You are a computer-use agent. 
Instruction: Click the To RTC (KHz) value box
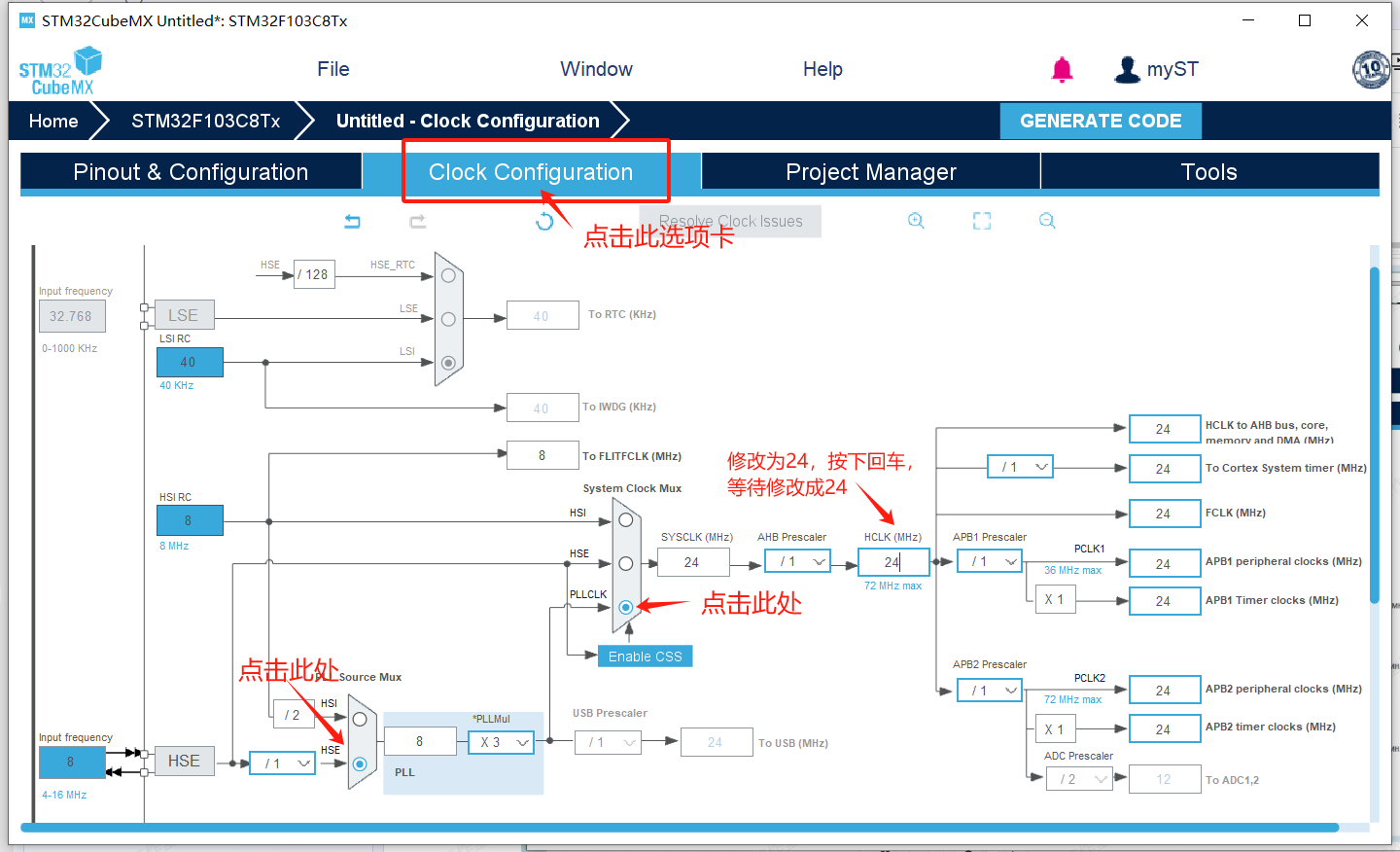click(542, 316)
